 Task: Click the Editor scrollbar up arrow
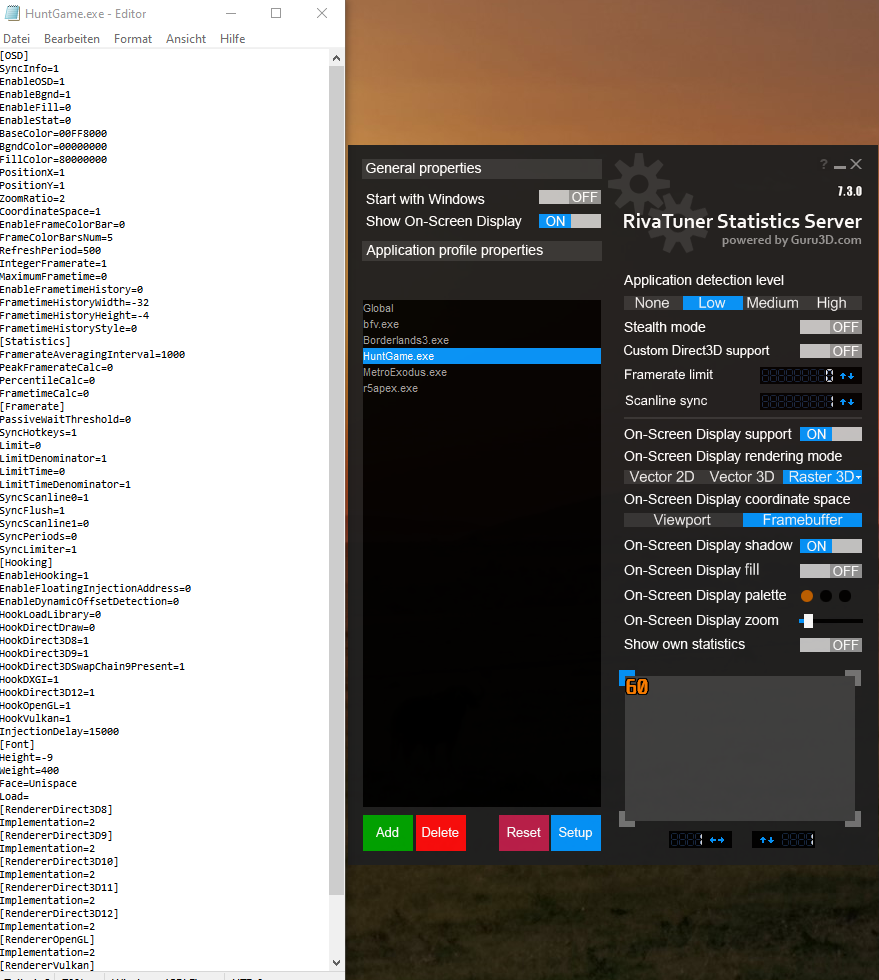click(336, 58)
